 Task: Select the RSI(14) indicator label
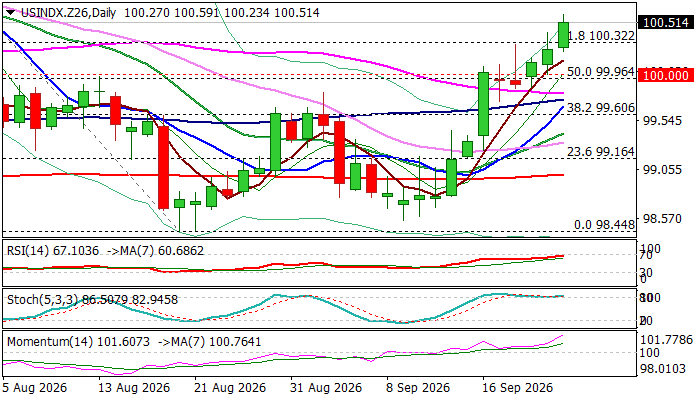click(x=28, y=251)
